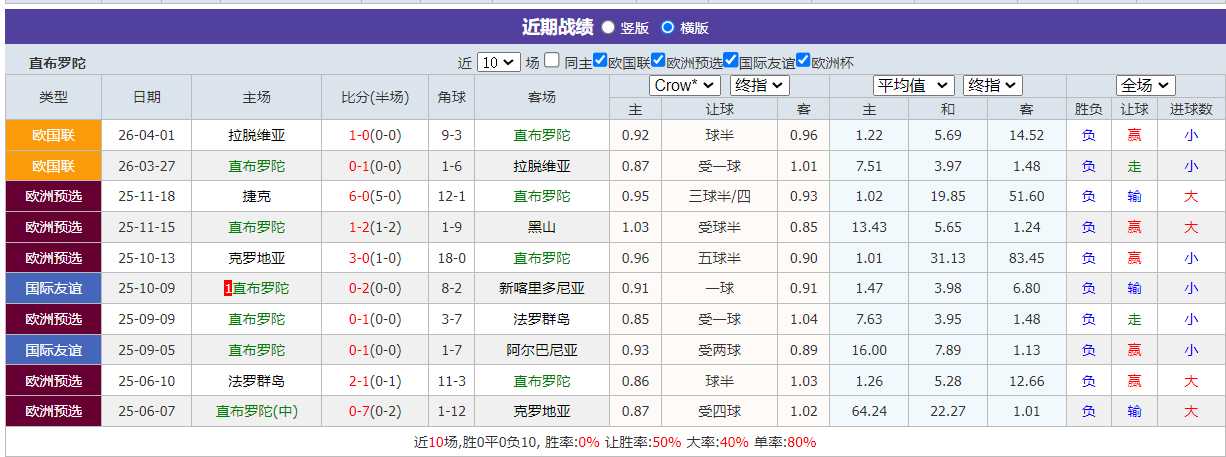
Task: Open the team 新喀里多尼亚 link
Action: point(542,288)
